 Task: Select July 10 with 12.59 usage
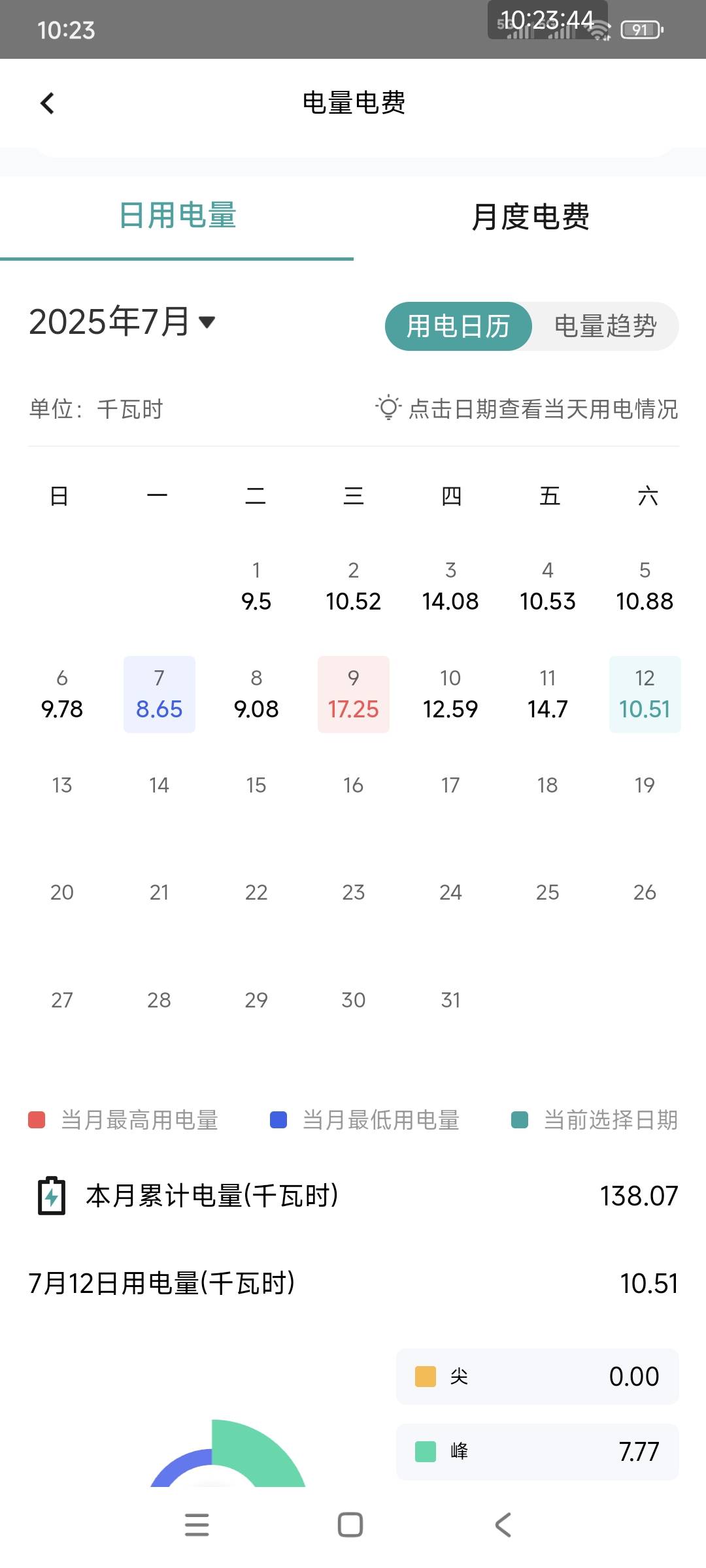[x=450, y=694]
